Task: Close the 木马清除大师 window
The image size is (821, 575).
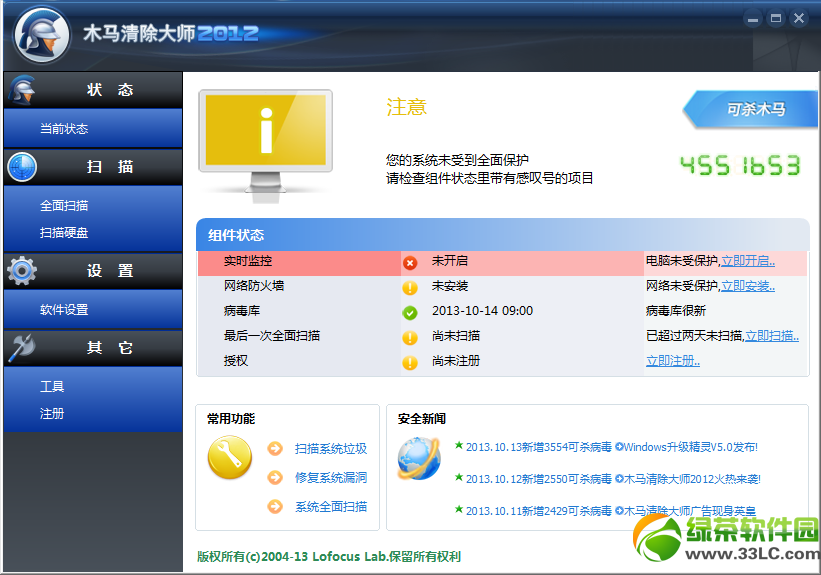Action: (799, 19)
